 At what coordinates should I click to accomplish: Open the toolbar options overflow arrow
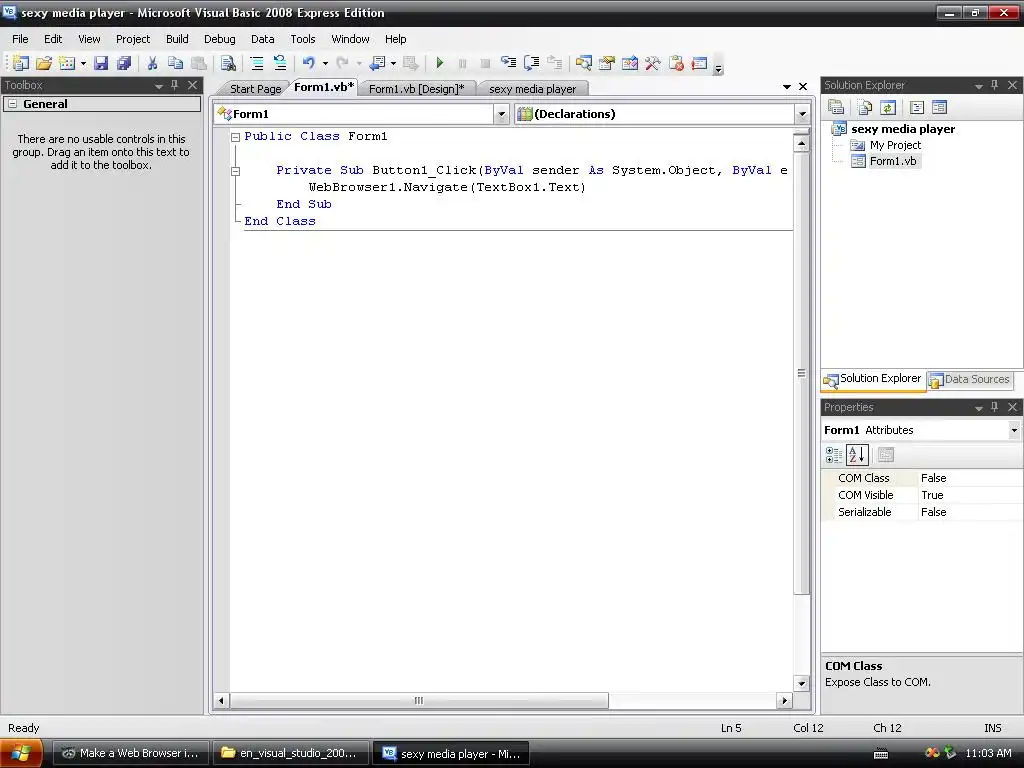point(718,67)
